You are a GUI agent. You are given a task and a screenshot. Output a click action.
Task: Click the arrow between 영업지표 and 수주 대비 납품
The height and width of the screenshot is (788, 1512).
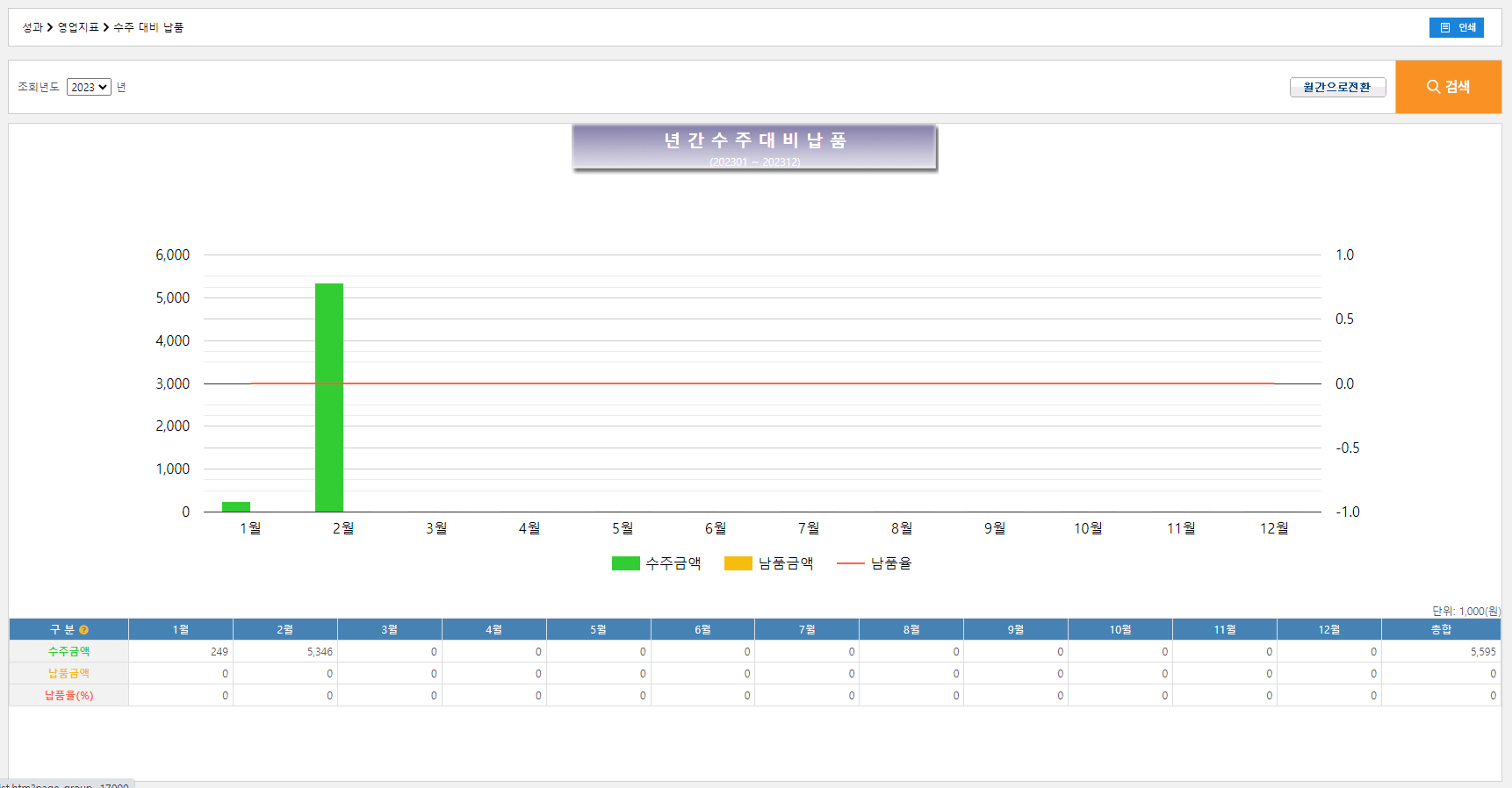tap(106, 28)
